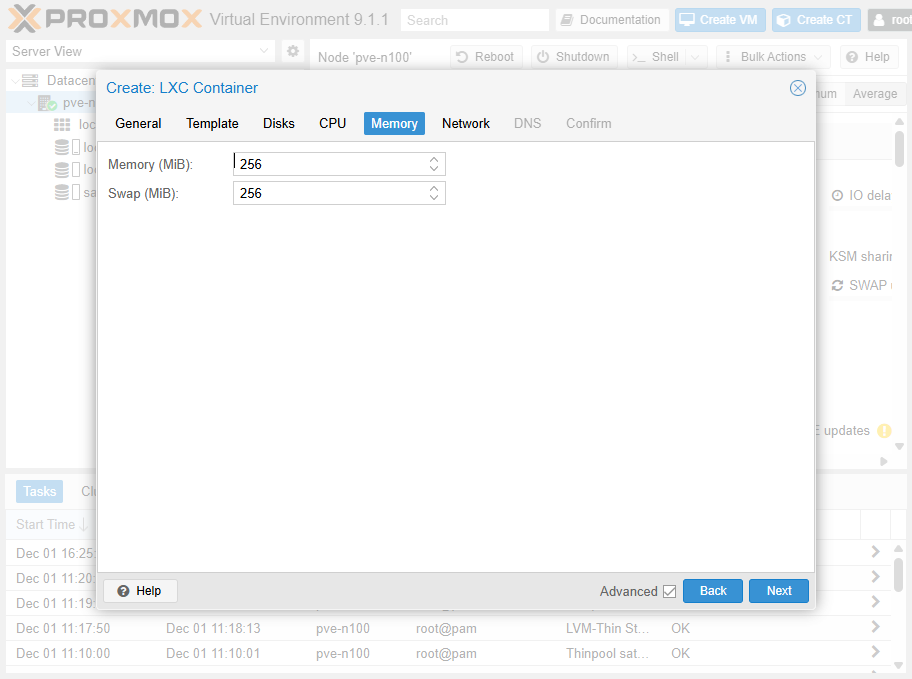Close the Create LXC Container dialog
Screen dimensions: 912x679
click(798, 88)
